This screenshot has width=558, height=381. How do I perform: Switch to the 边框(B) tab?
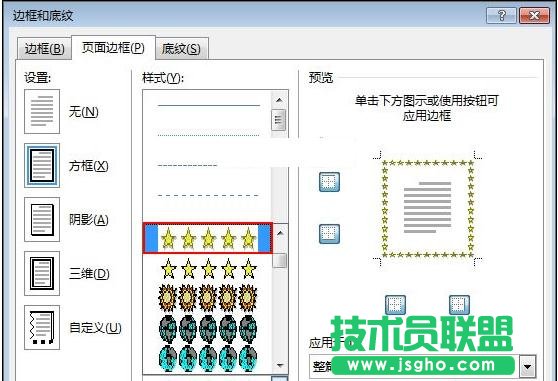[x=44, y=49]
